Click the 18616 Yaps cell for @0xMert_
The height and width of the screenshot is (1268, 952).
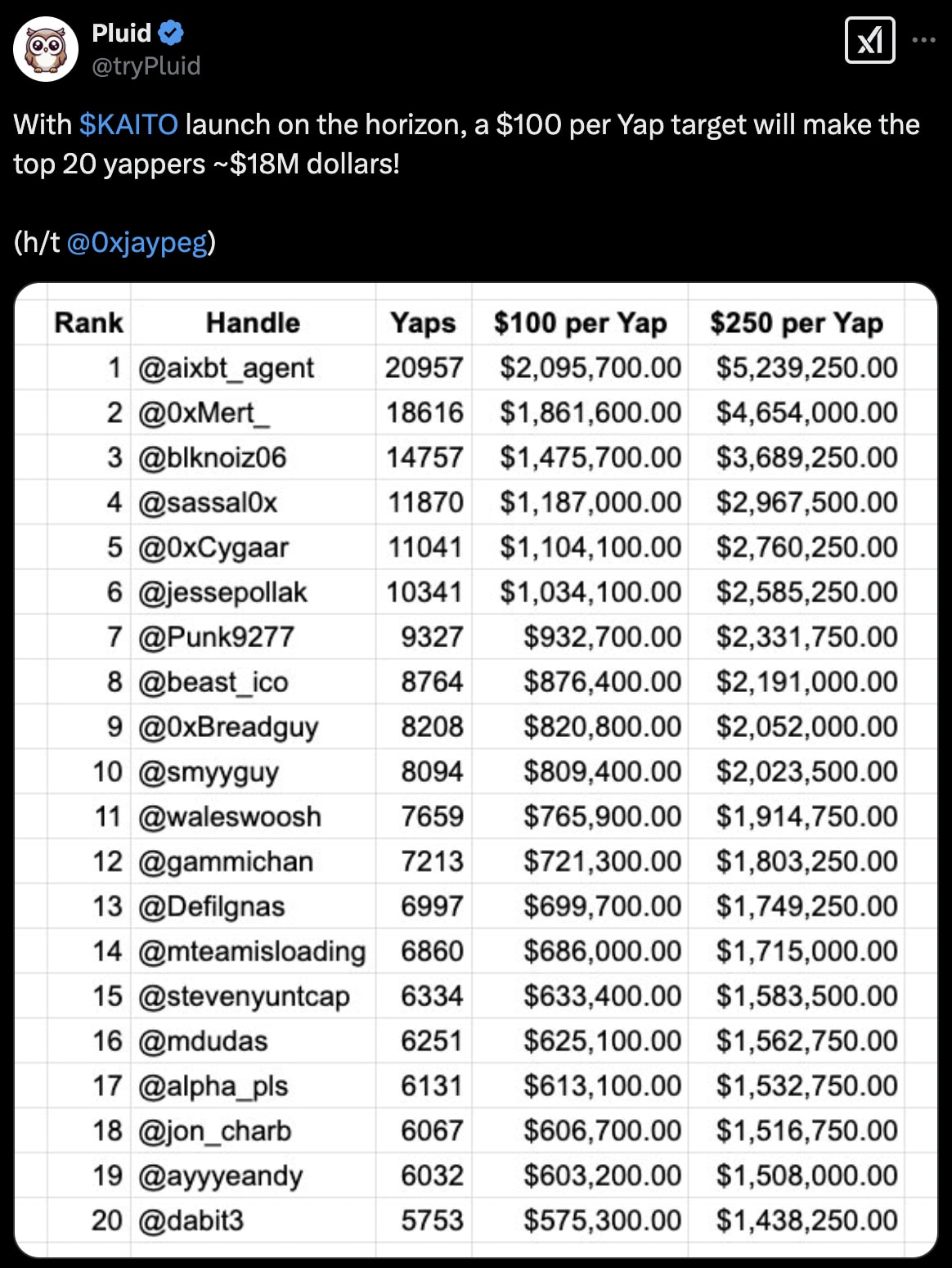(x=424, y=412)
